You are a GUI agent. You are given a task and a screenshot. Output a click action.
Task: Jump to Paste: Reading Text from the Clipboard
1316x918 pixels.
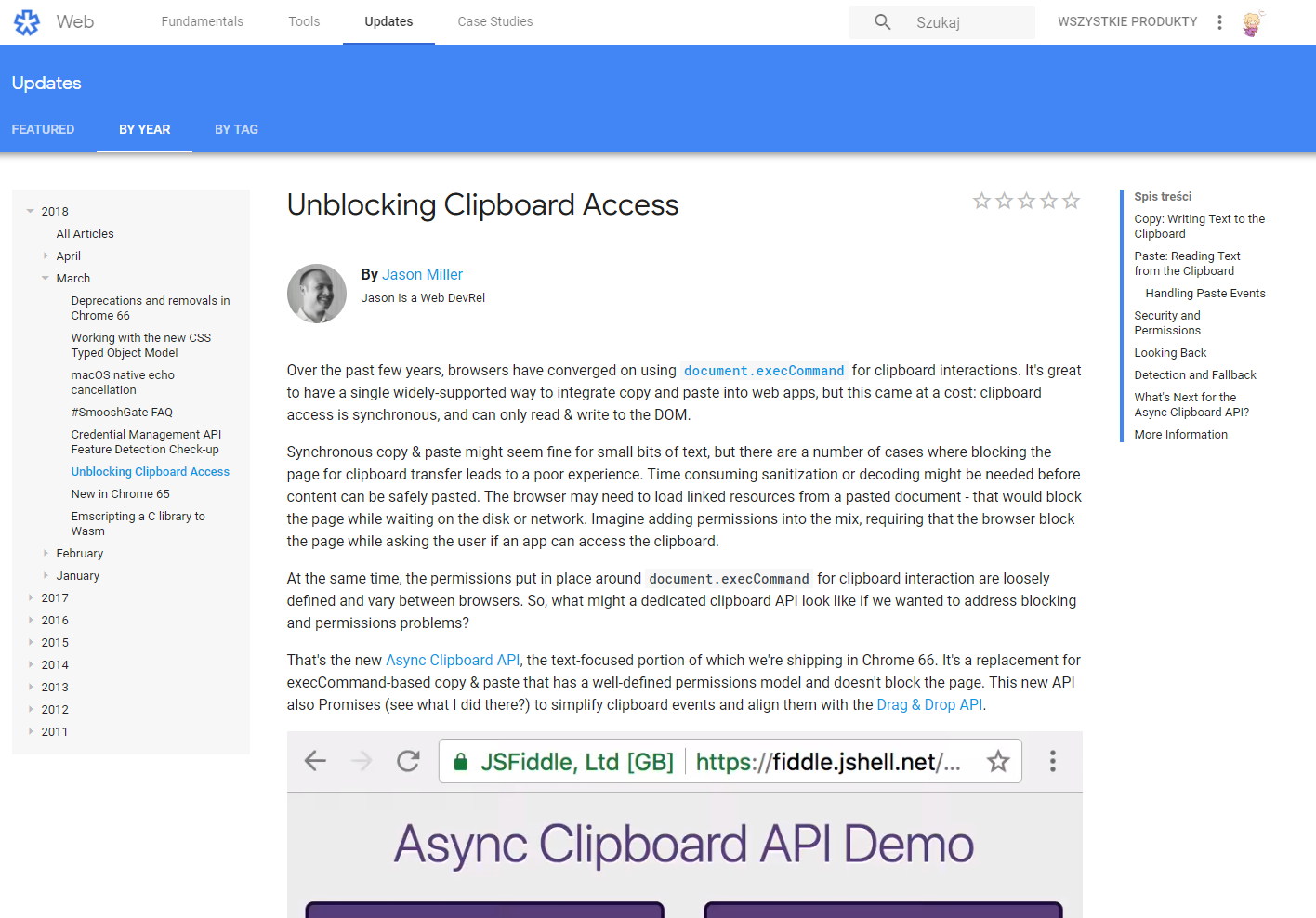point(1187,263)
